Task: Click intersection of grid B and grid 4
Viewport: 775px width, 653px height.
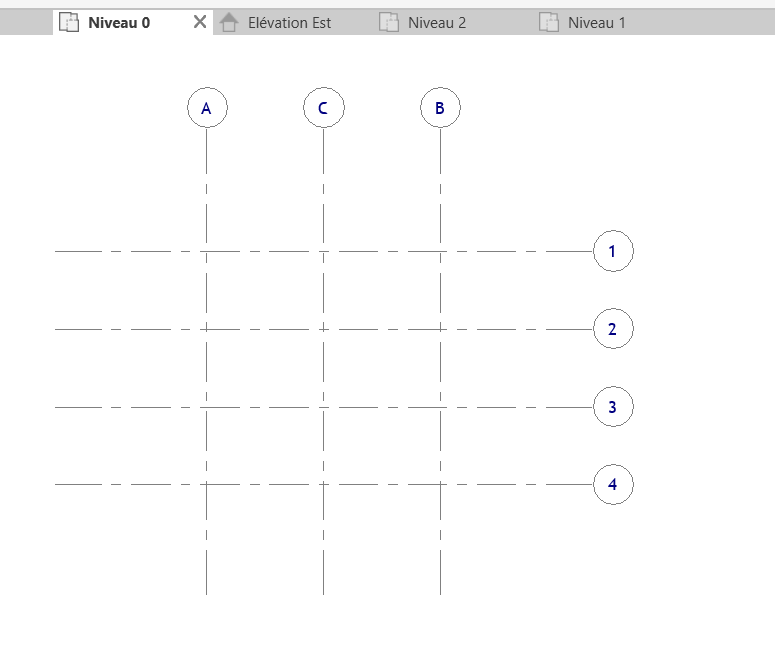Action: tap(440, 485)
